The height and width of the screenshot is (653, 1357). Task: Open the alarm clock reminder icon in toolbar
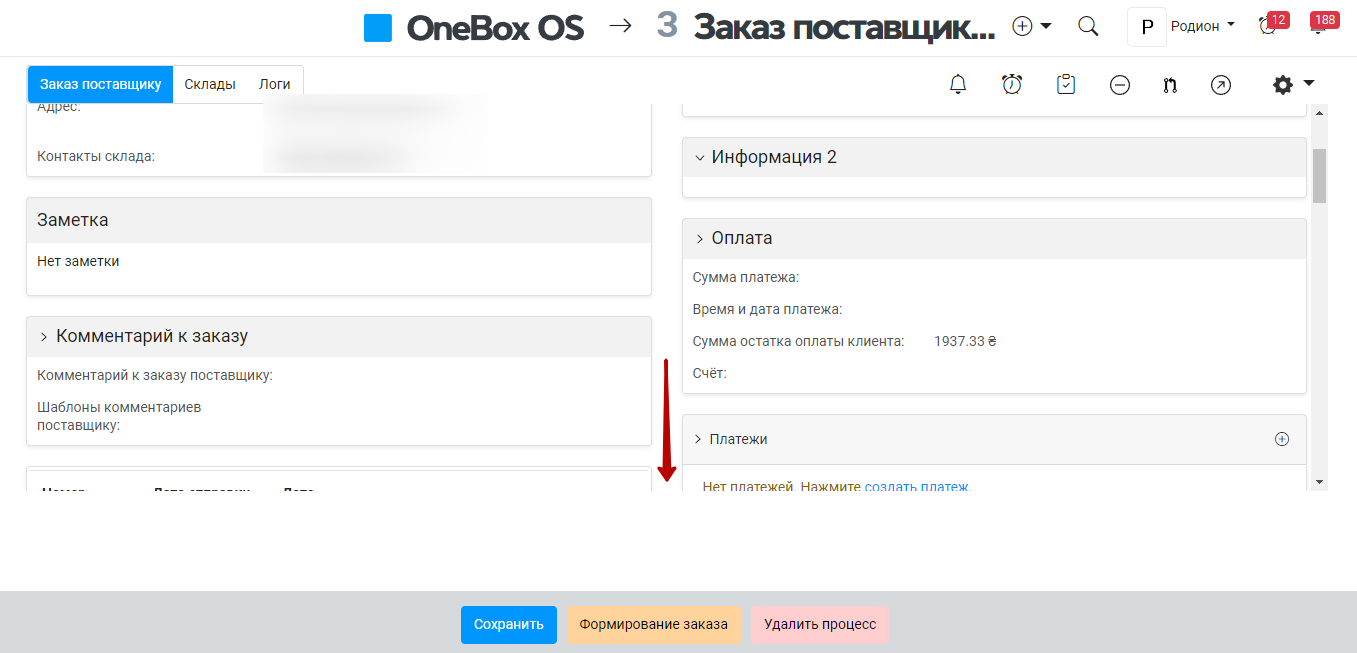[1012, 85]
